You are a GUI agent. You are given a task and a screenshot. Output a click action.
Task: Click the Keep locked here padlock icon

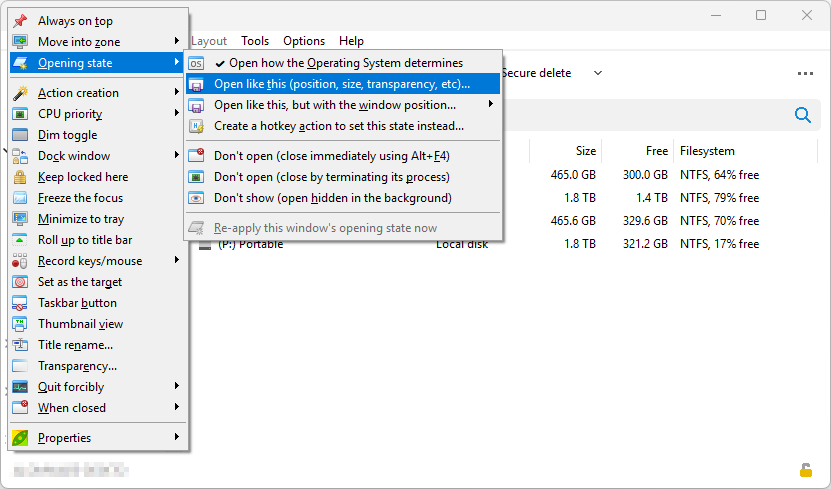pos(20,177)
